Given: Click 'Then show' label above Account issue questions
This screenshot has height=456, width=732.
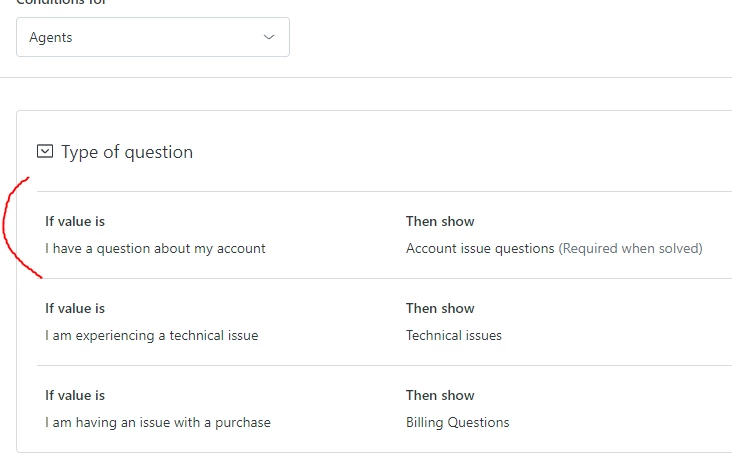Looking at the screenshot, I should [x=440, y=221].
